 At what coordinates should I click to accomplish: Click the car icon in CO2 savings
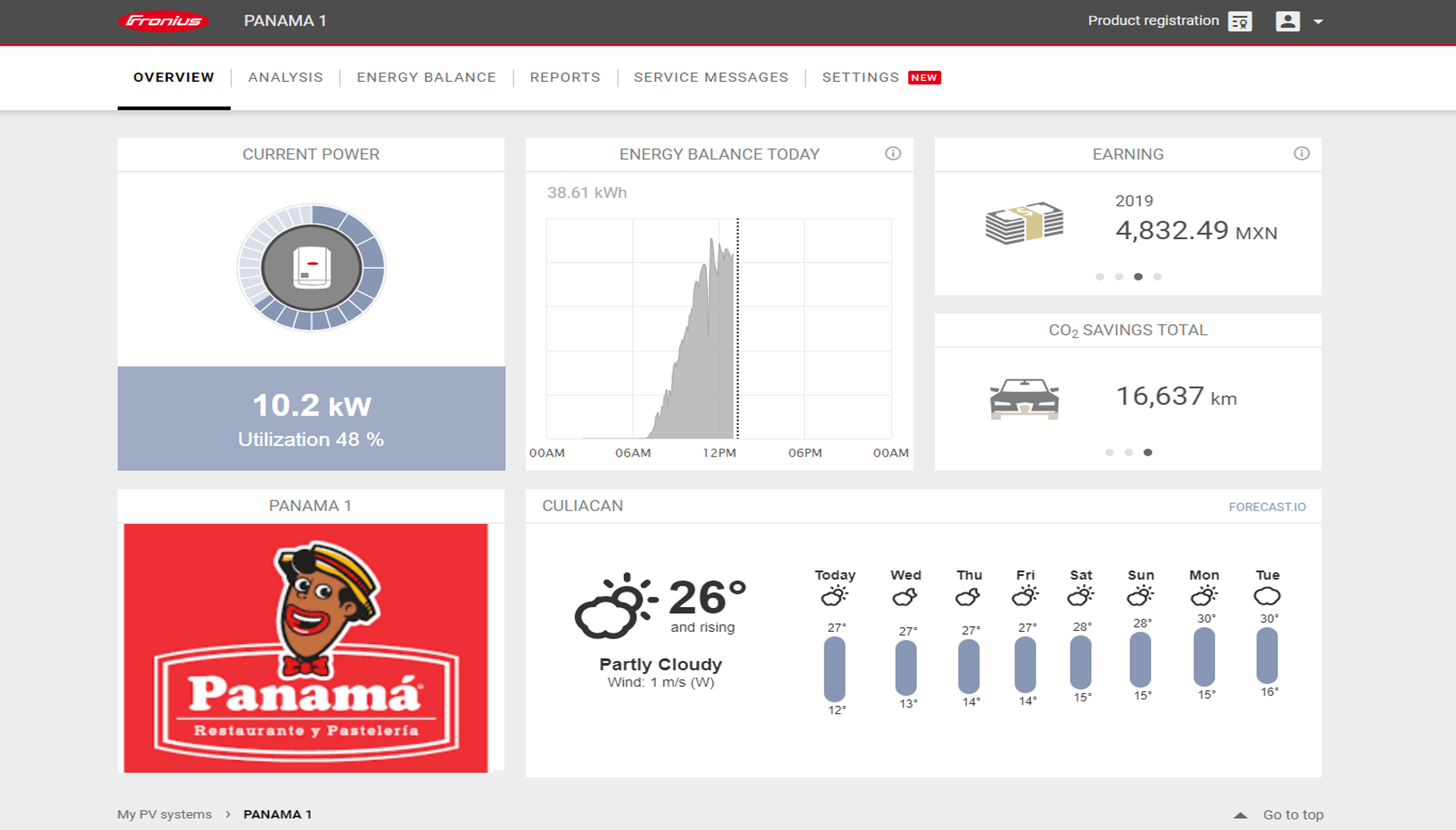point(1024,398)
